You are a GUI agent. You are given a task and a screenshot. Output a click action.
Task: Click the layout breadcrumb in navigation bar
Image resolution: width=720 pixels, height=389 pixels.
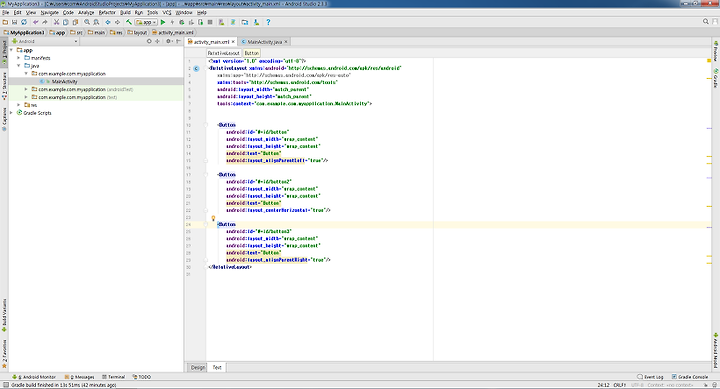coord(137,33)
